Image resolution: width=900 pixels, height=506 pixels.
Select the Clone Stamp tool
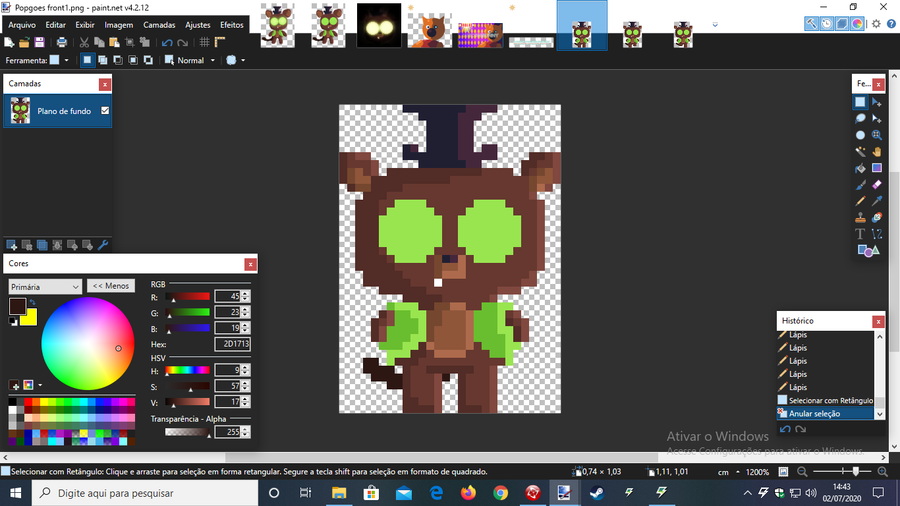pos(860,217)
